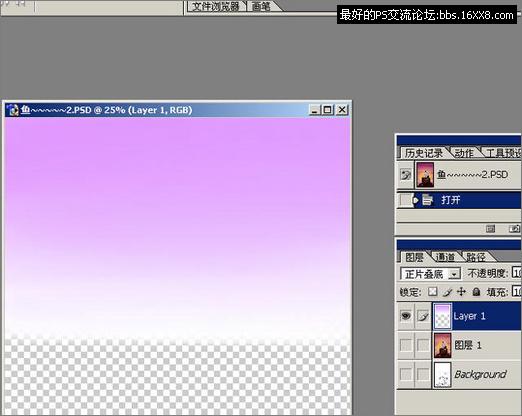Switch to the 动作 actions tab
Screen dimensions: 522x416
pyautogui.click(x=464, y=153)
